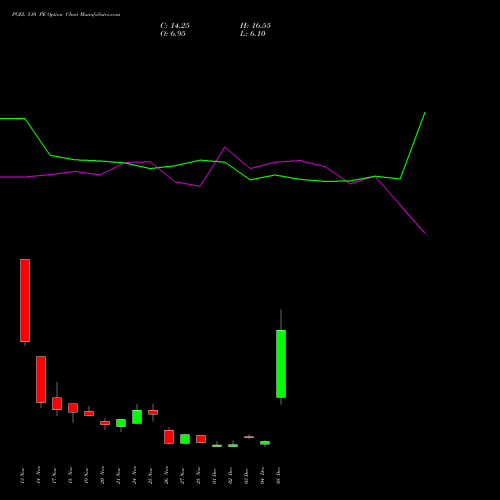Select the red candlestick for 14 Nov
Screen dimensions: 500x500
(x=41, y=379)
